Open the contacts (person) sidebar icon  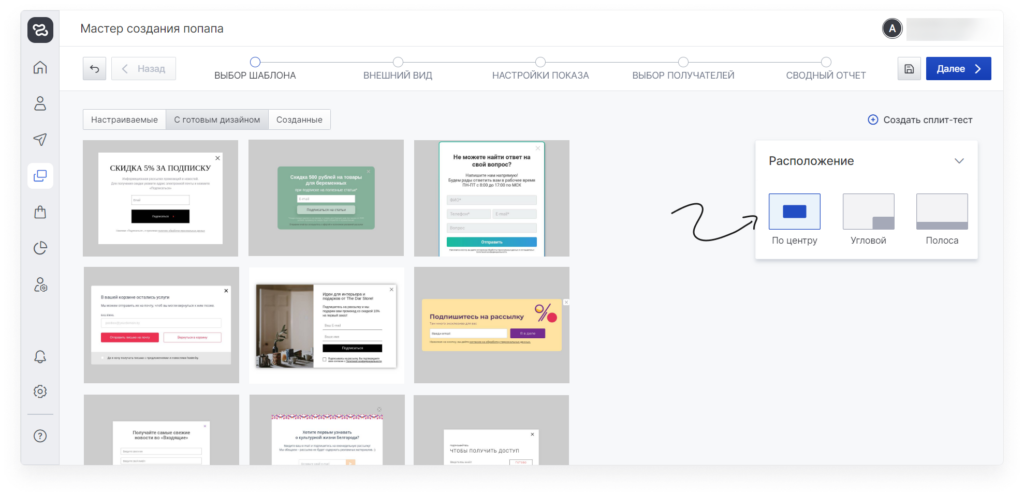click(40, 103)
